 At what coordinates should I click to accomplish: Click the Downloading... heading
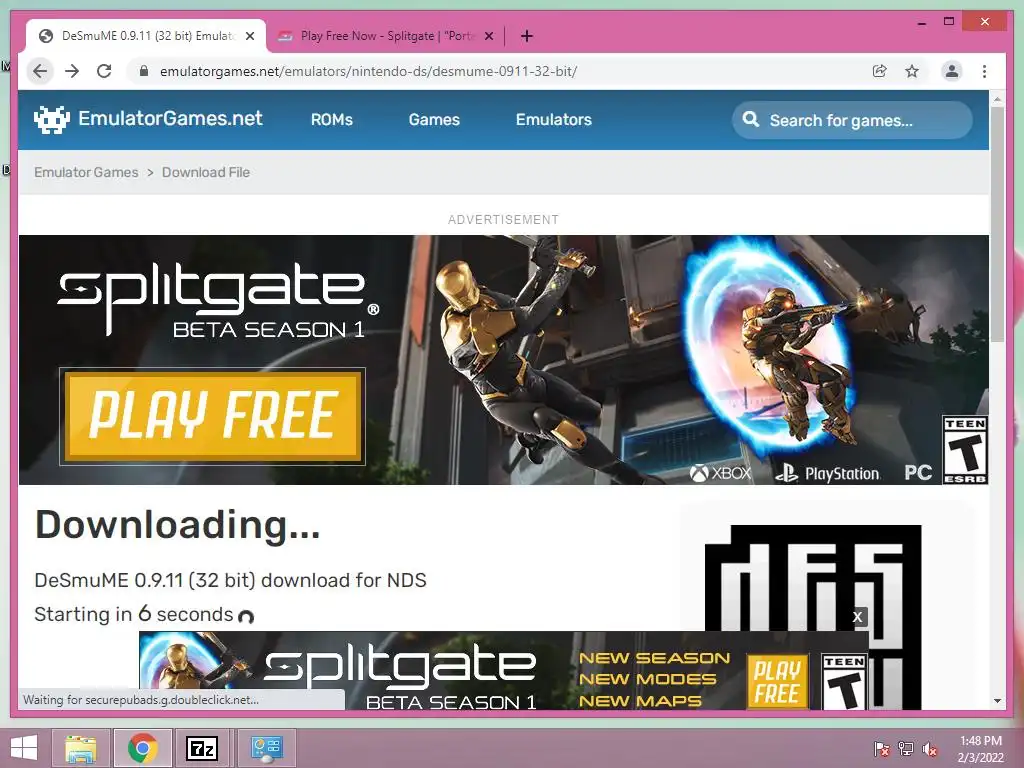pos(178,525)
